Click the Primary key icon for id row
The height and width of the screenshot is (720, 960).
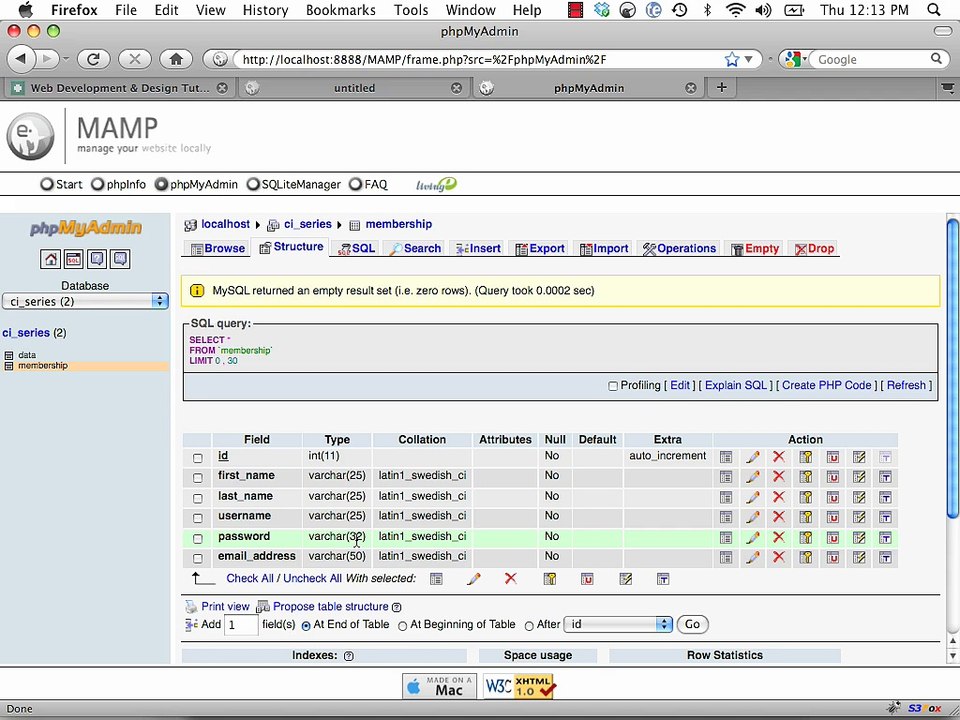tap(806, 457)
